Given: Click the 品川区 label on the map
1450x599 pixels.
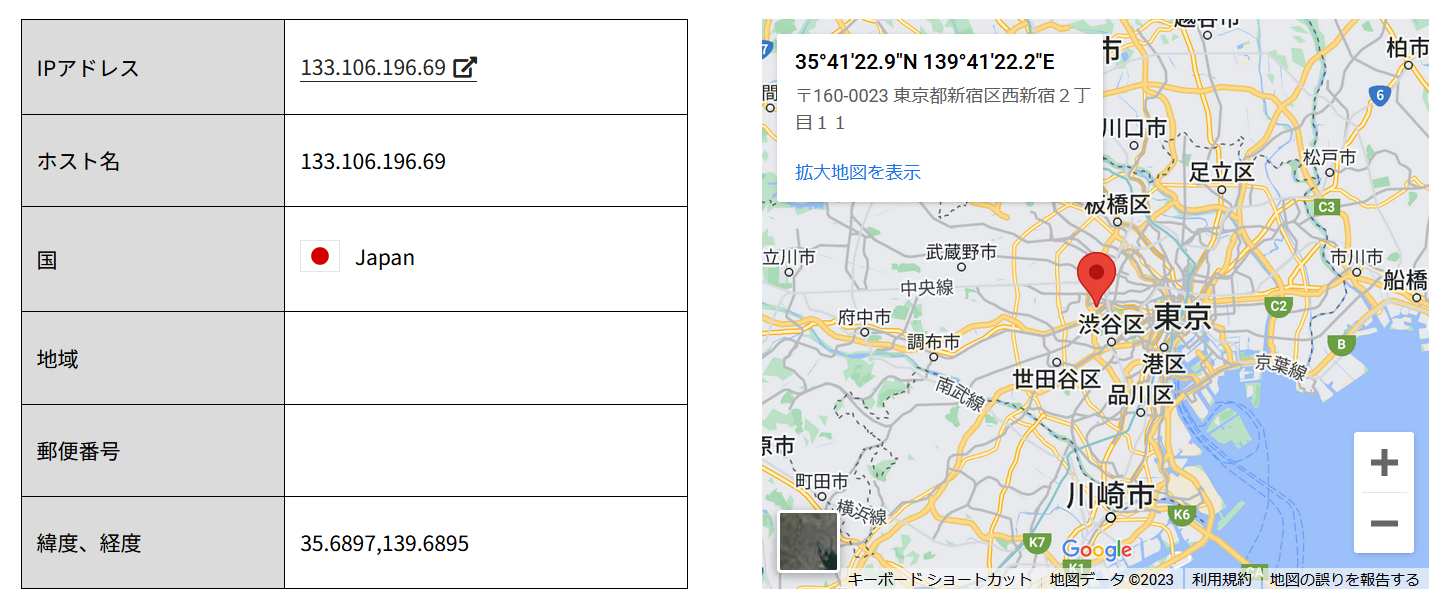Looking at the screenshot, I should pyautogui.click(x=1141, y=395).
